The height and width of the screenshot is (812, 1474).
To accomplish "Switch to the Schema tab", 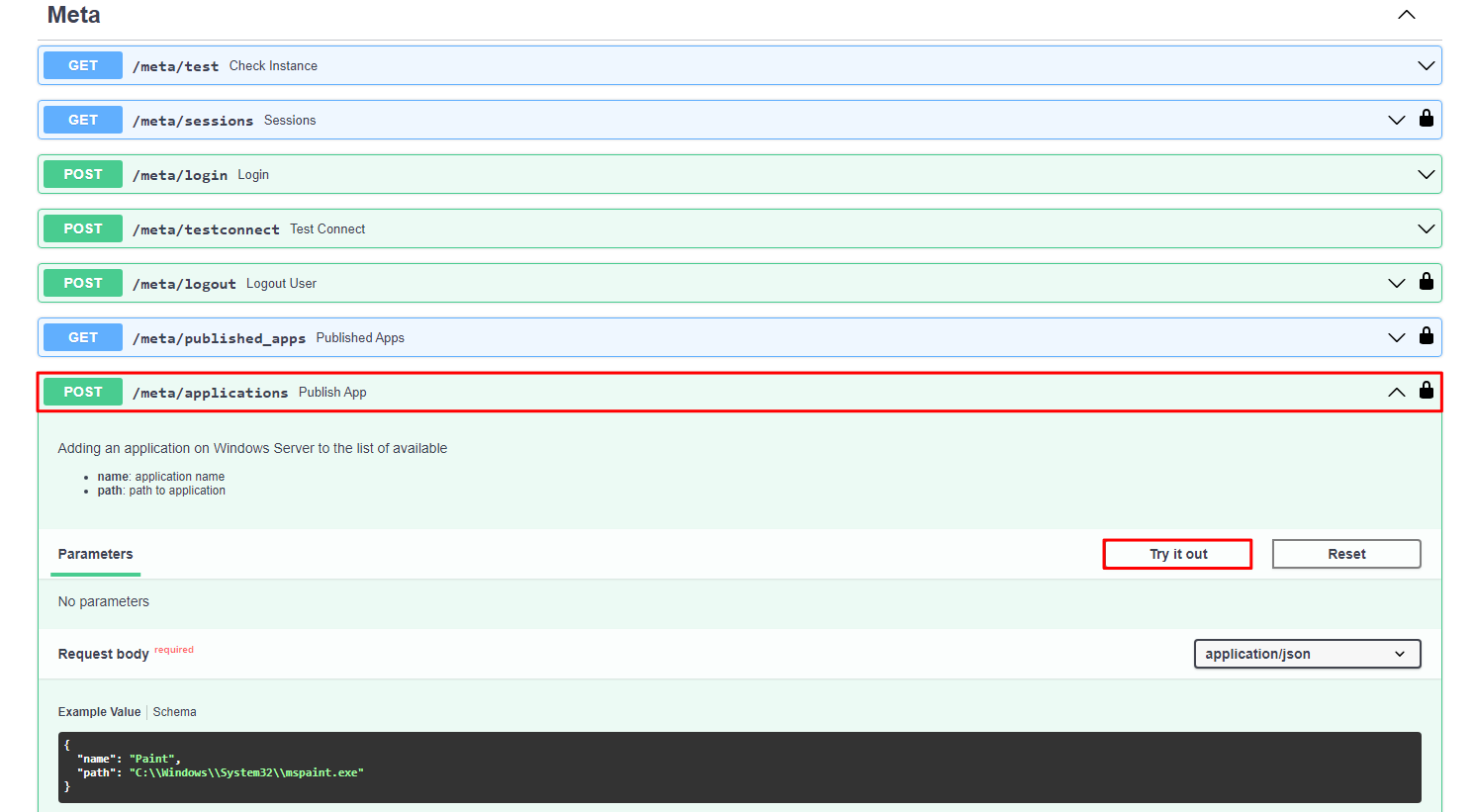I will click(174, 712).
